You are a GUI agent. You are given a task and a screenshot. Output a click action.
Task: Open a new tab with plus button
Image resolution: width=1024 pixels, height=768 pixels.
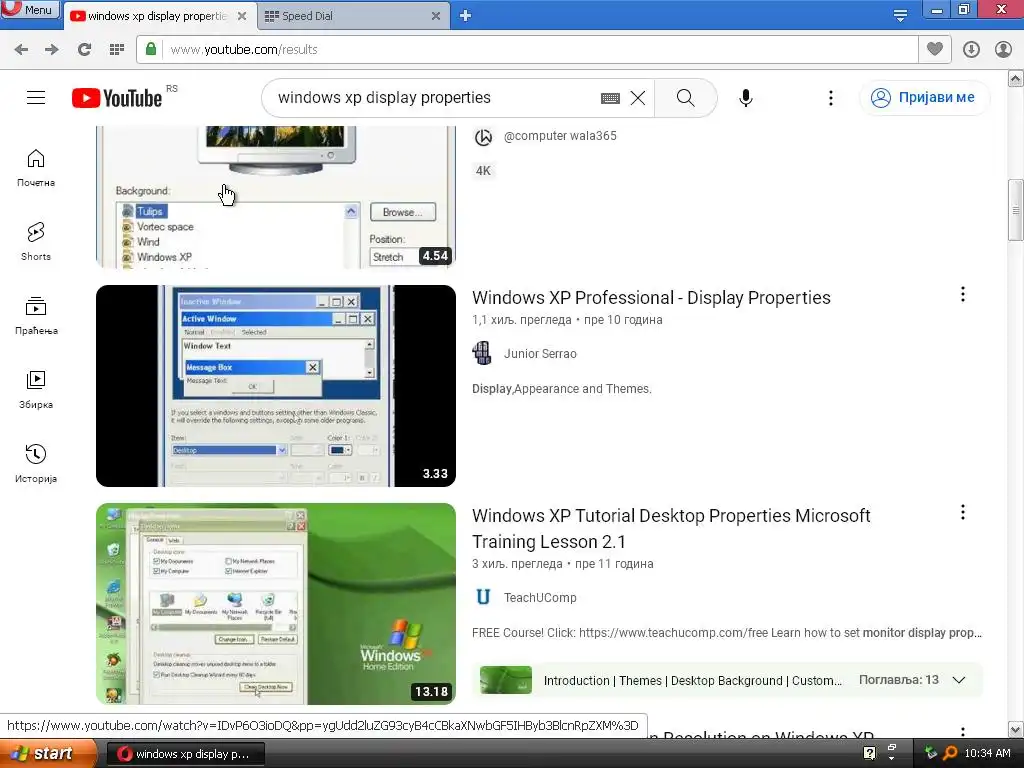click(465, 16)
